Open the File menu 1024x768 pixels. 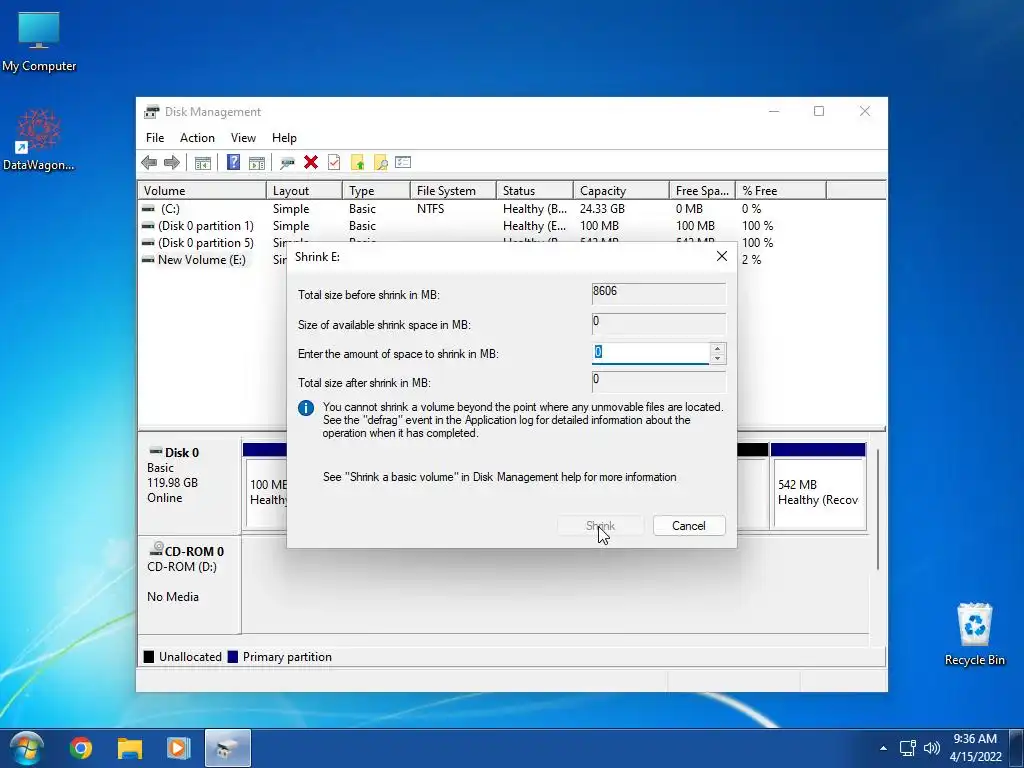(155, 138)
